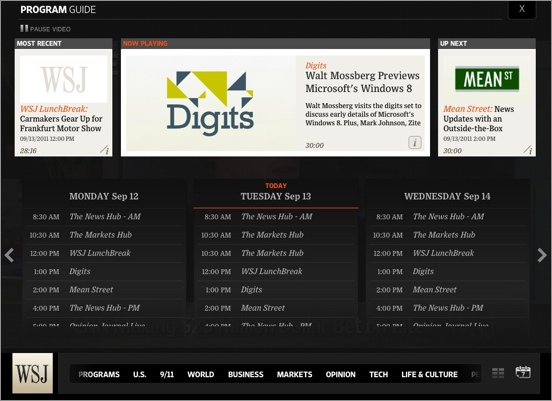
Task: Switch to grid view icon
Action: 498,373
